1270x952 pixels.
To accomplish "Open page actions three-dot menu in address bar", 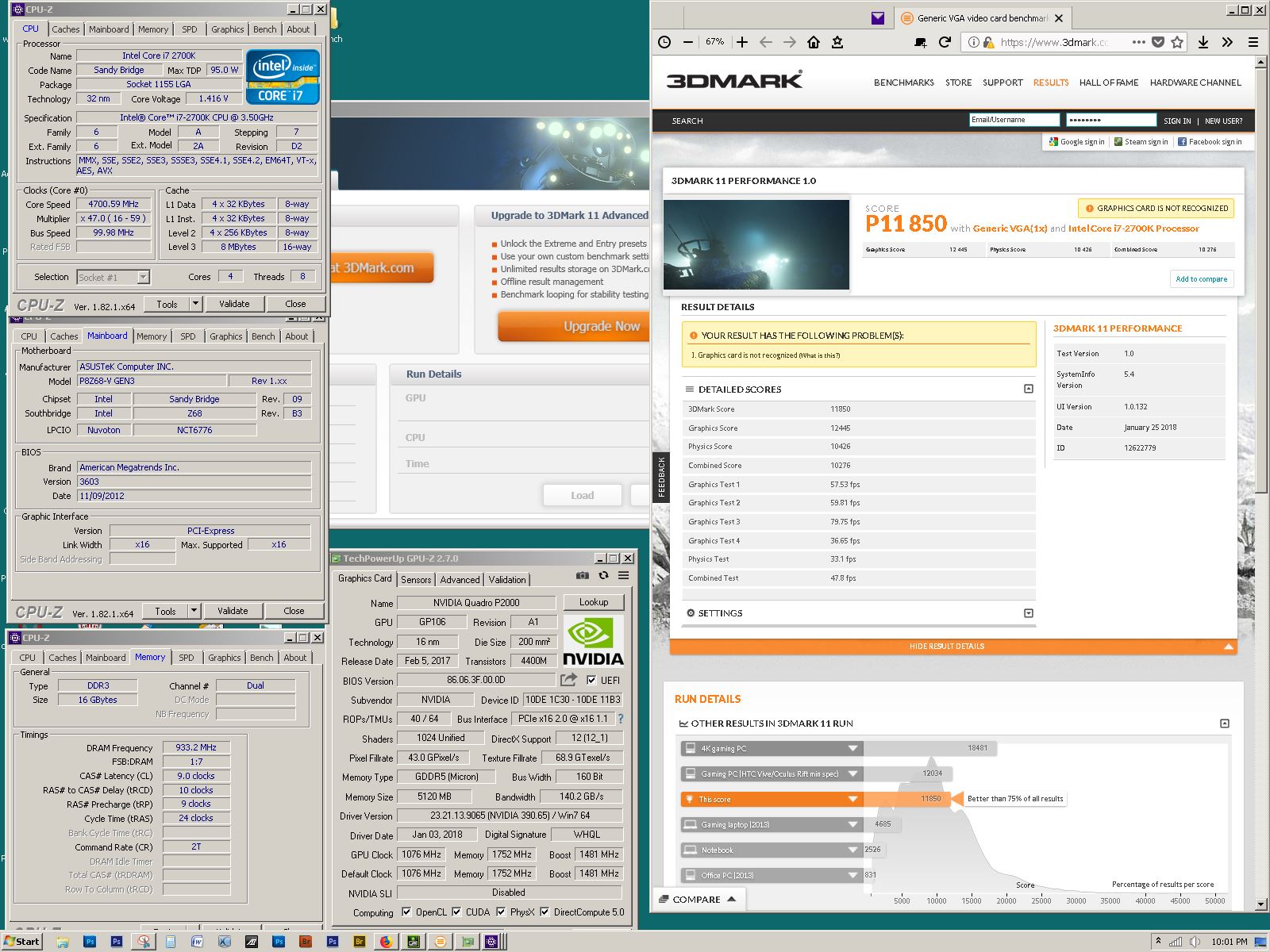I will click(x=1139, y=42).
